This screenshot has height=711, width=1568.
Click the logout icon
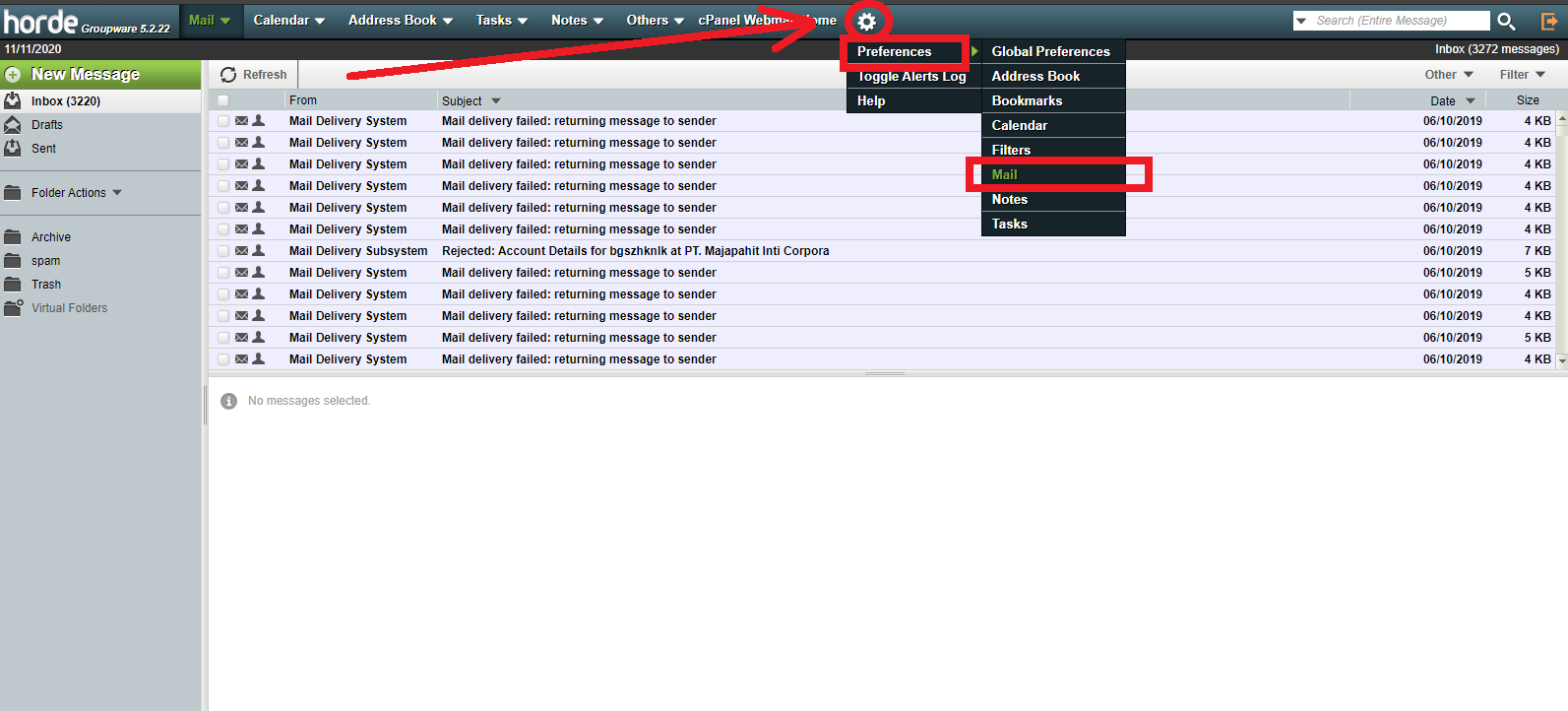tap(1548, 21)
